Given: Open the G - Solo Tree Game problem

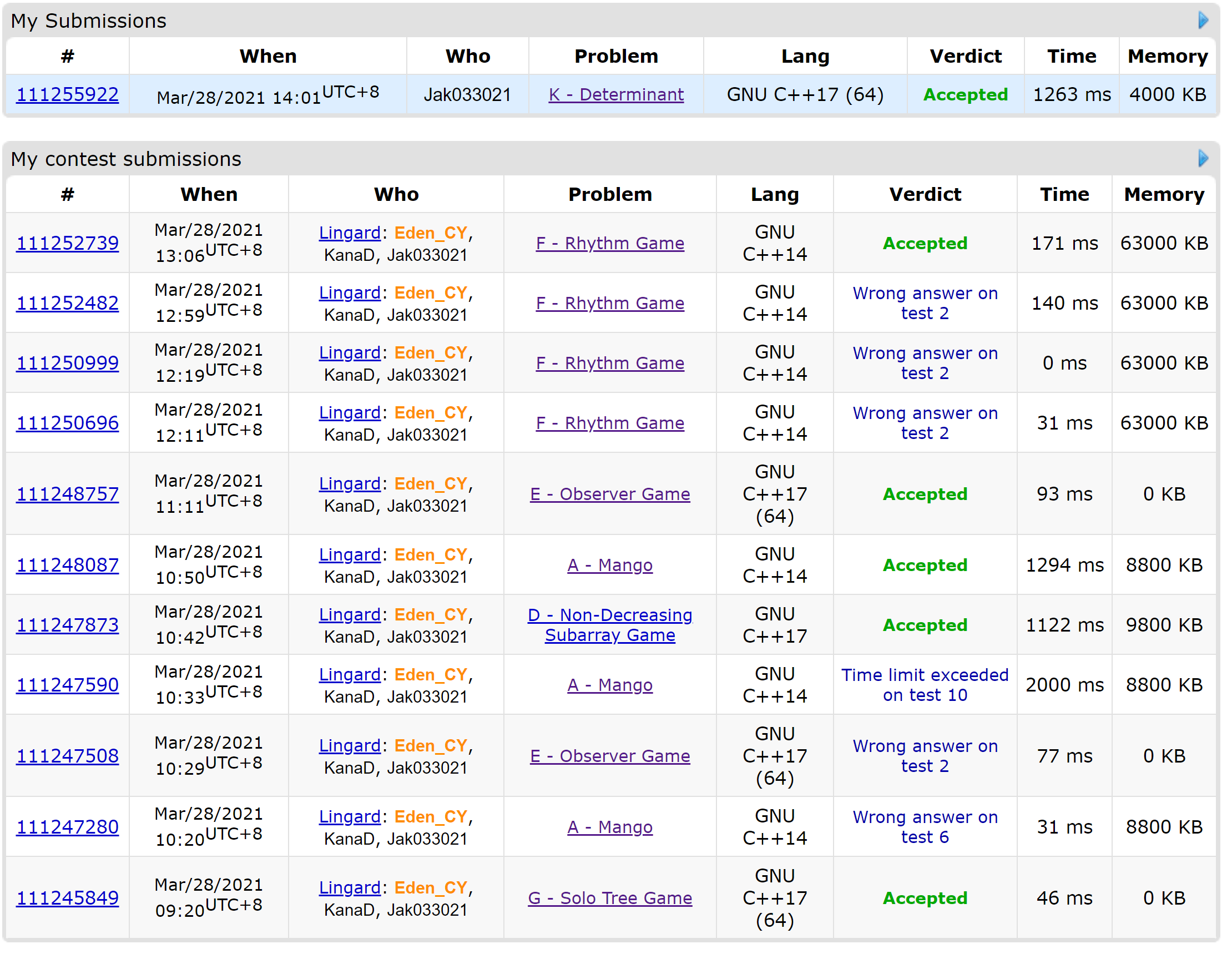Looking at the screenshot, I should (x=610, y=897).
